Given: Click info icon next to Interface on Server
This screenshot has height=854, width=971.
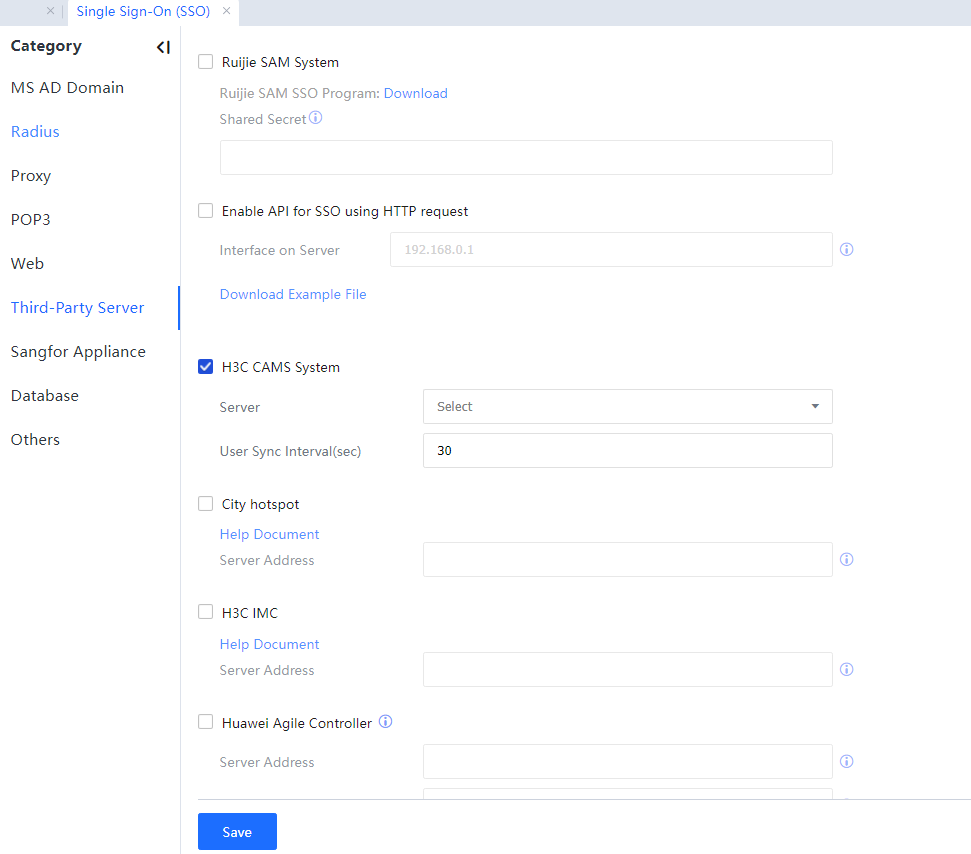Looking at the screenshot, I should [846, 250].
